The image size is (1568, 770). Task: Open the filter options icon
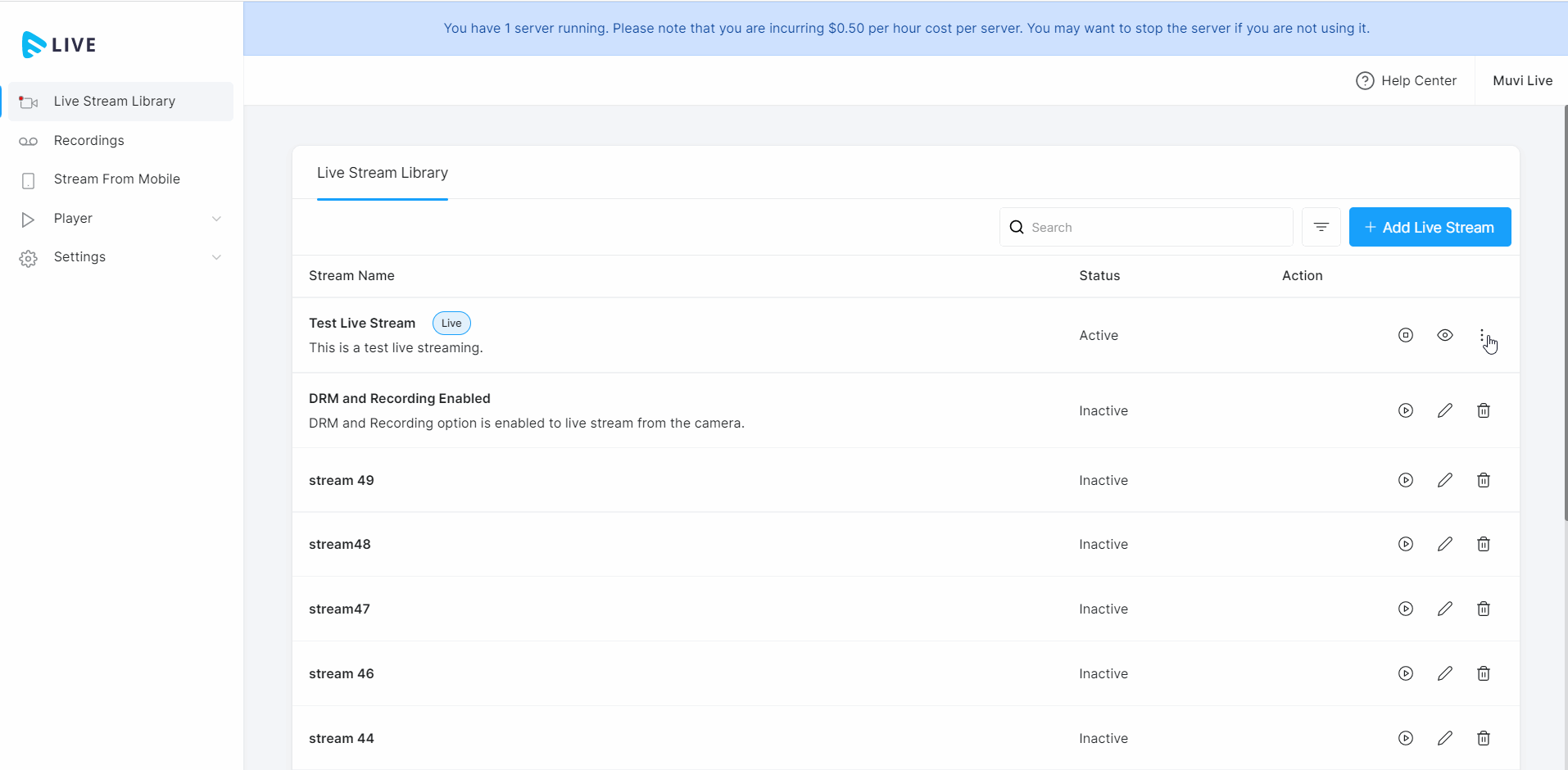[1321, 227]
